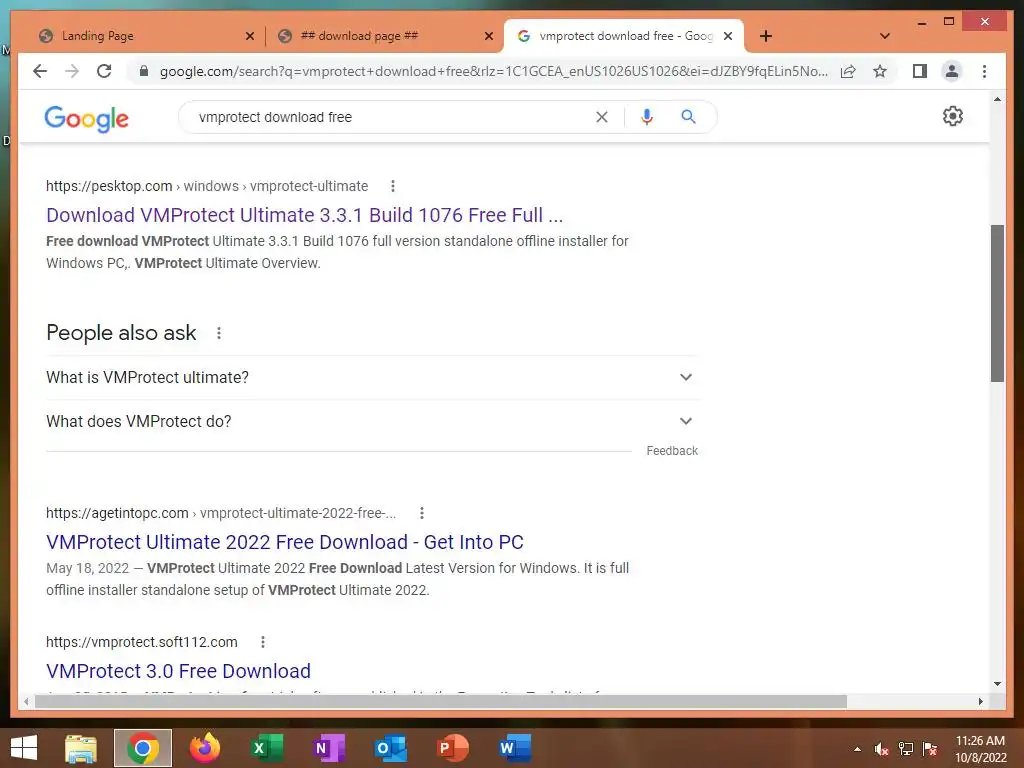
Task: Open the Chrome profile avatar menu
Action: [x=952, y=71]
